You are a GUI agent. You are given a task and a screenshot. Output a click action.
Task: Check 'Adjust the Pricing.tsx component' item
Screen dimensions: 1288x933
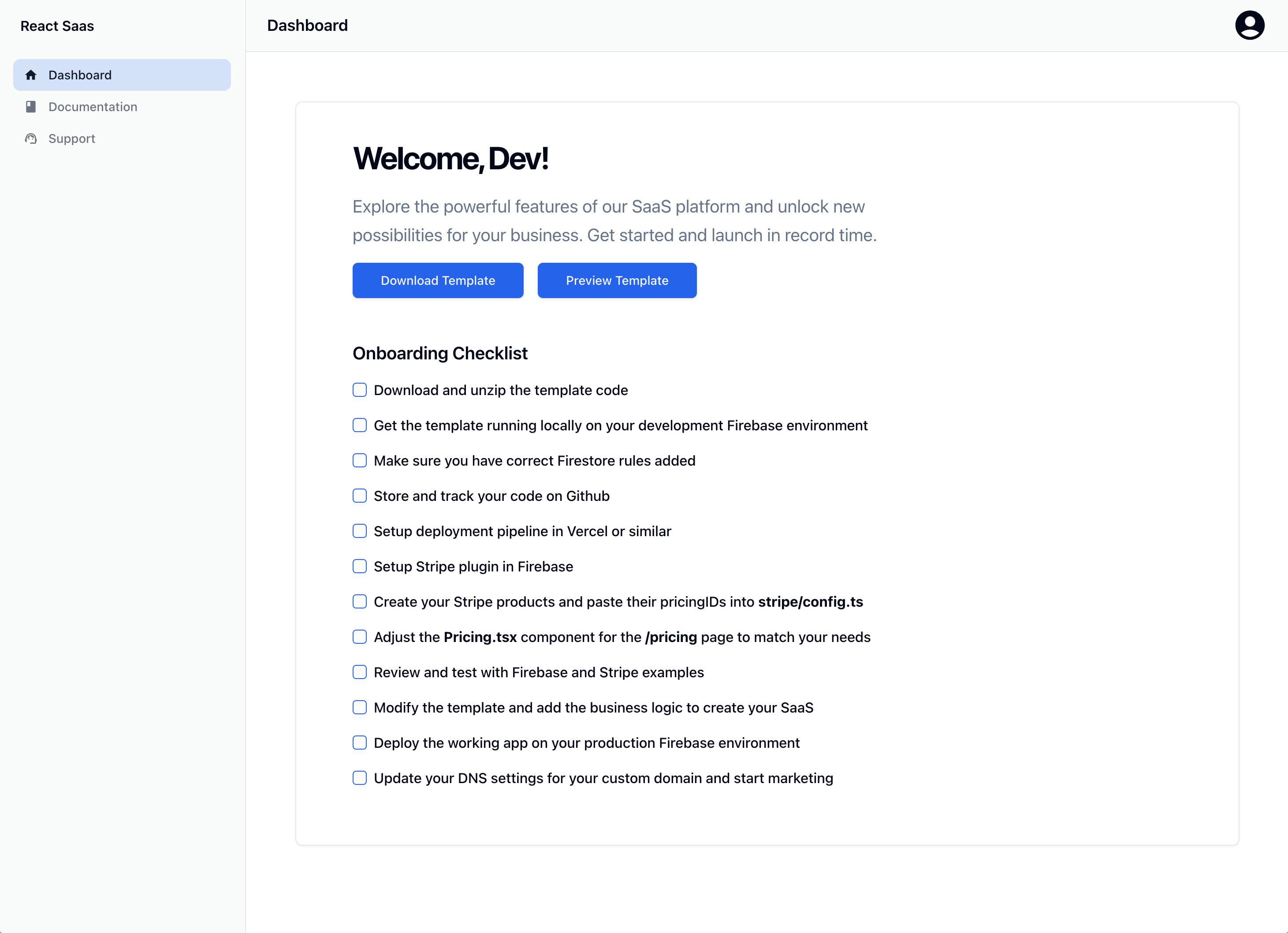360,636
